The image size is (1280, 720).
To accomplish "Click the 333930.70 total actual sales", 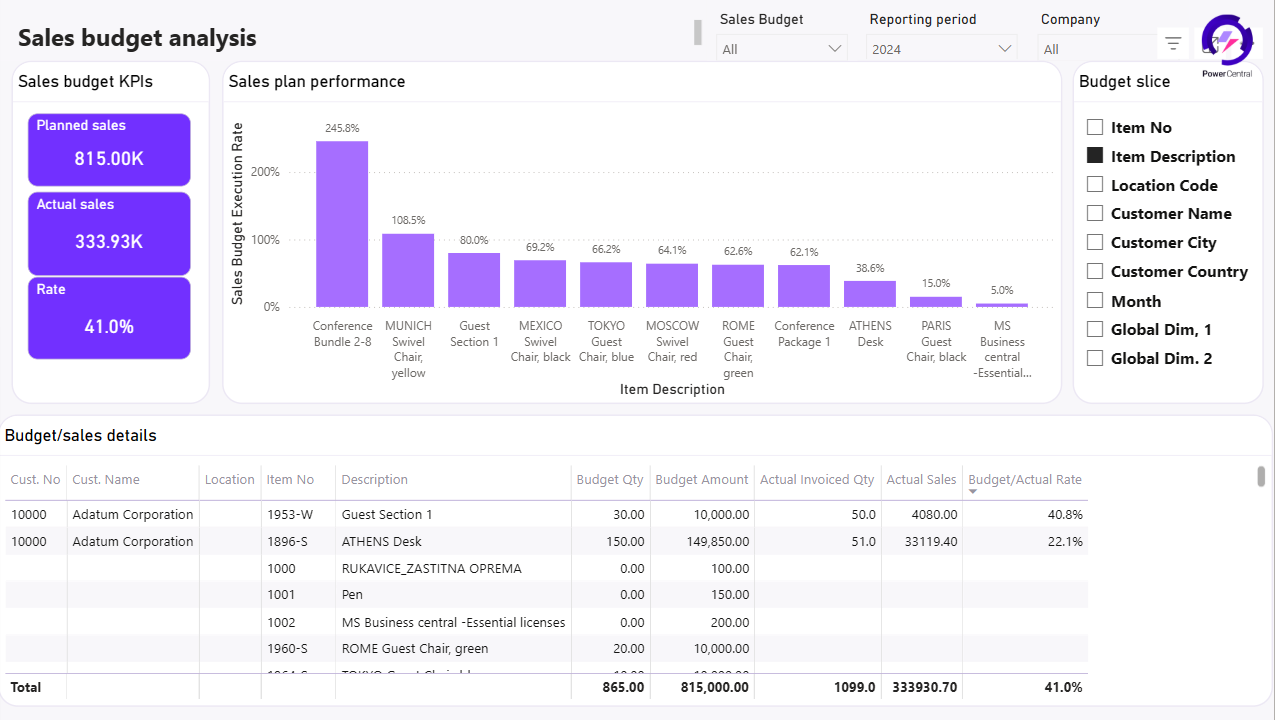I will (x=921, y=687).
